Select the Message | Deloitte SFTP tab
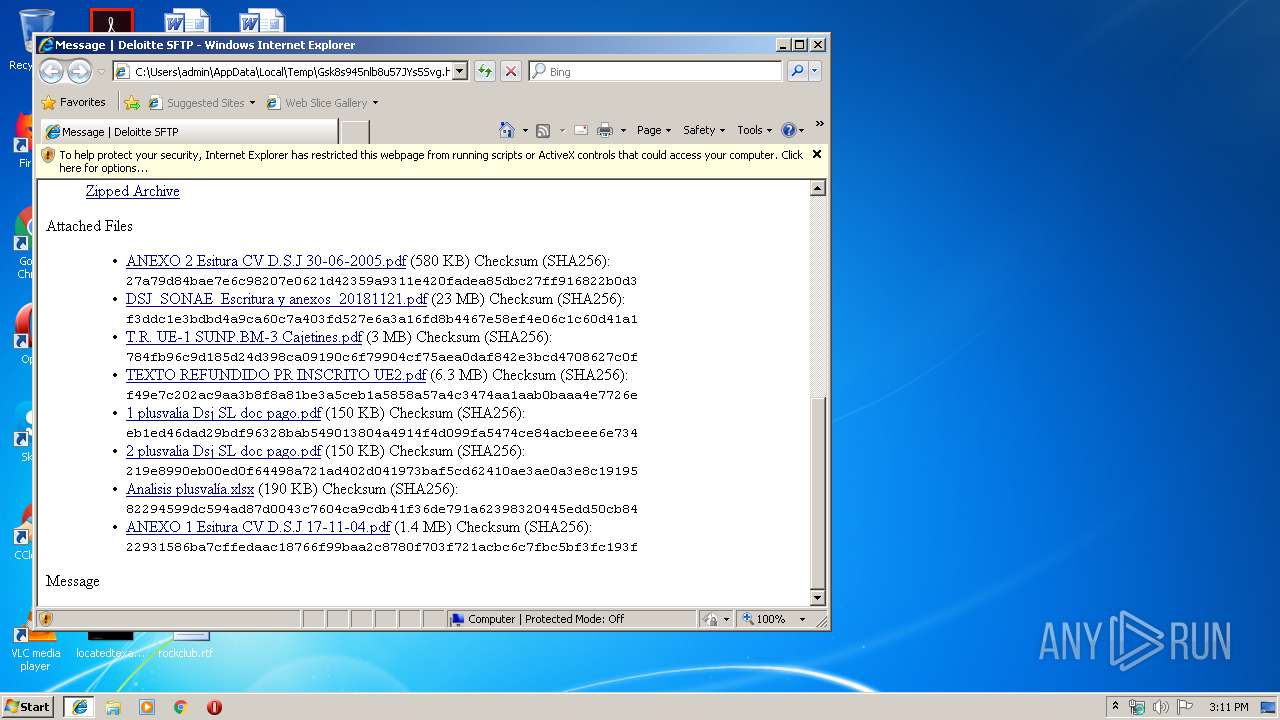 190,131
